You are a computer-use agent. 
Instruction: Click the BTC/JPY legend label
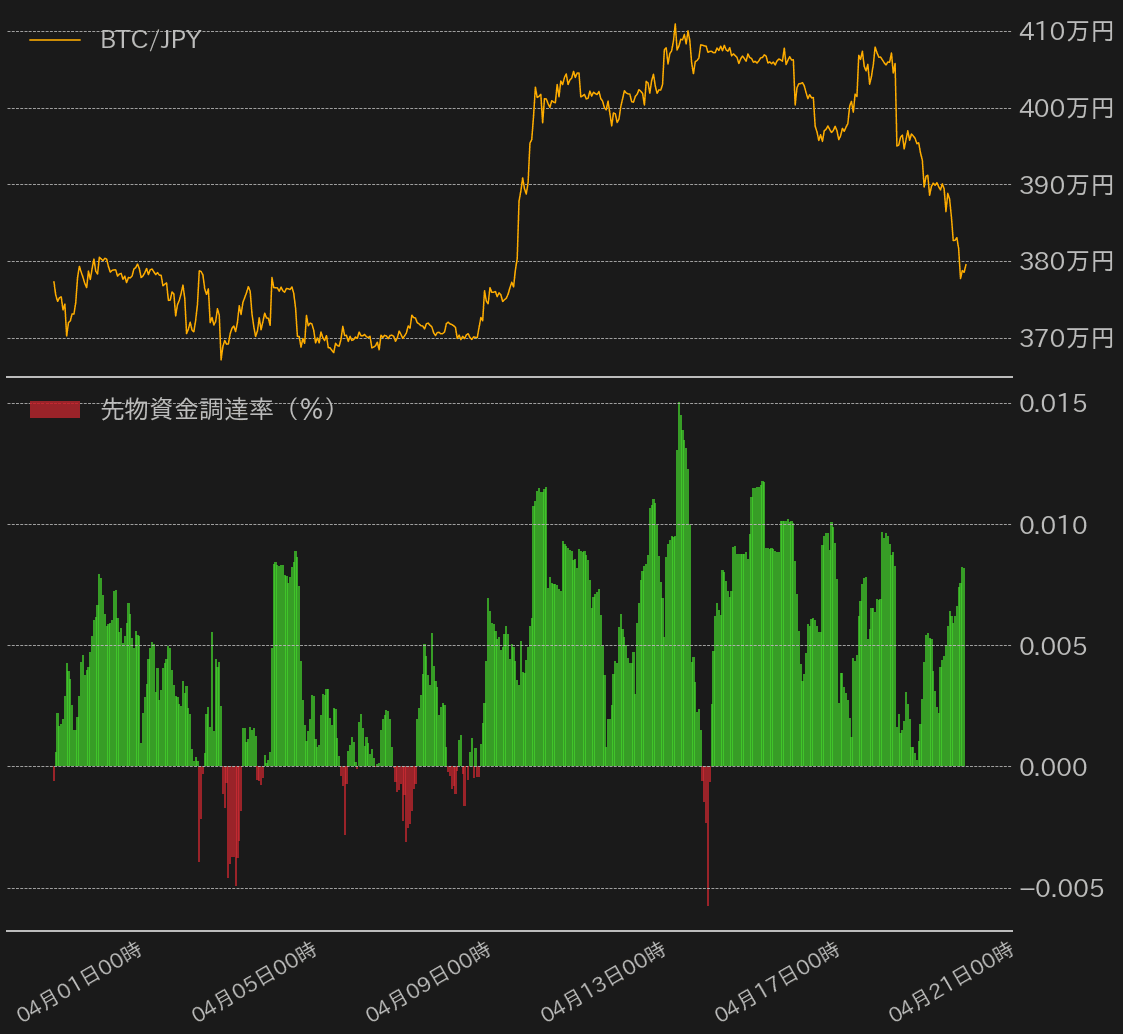point(150,40)
